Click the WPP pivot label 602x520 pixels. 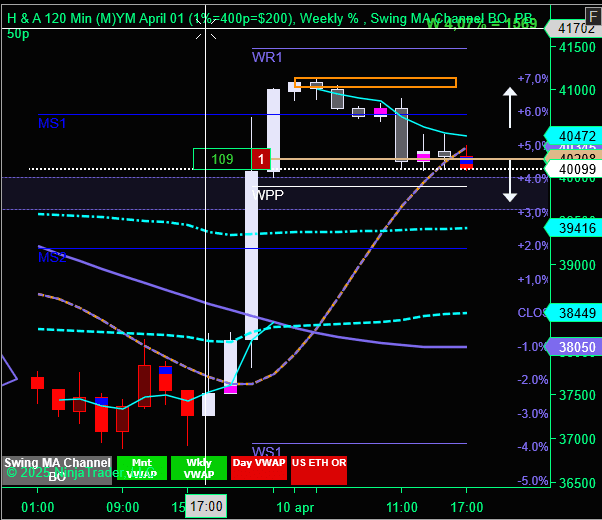pyautogui.click(x=268, y=195)
